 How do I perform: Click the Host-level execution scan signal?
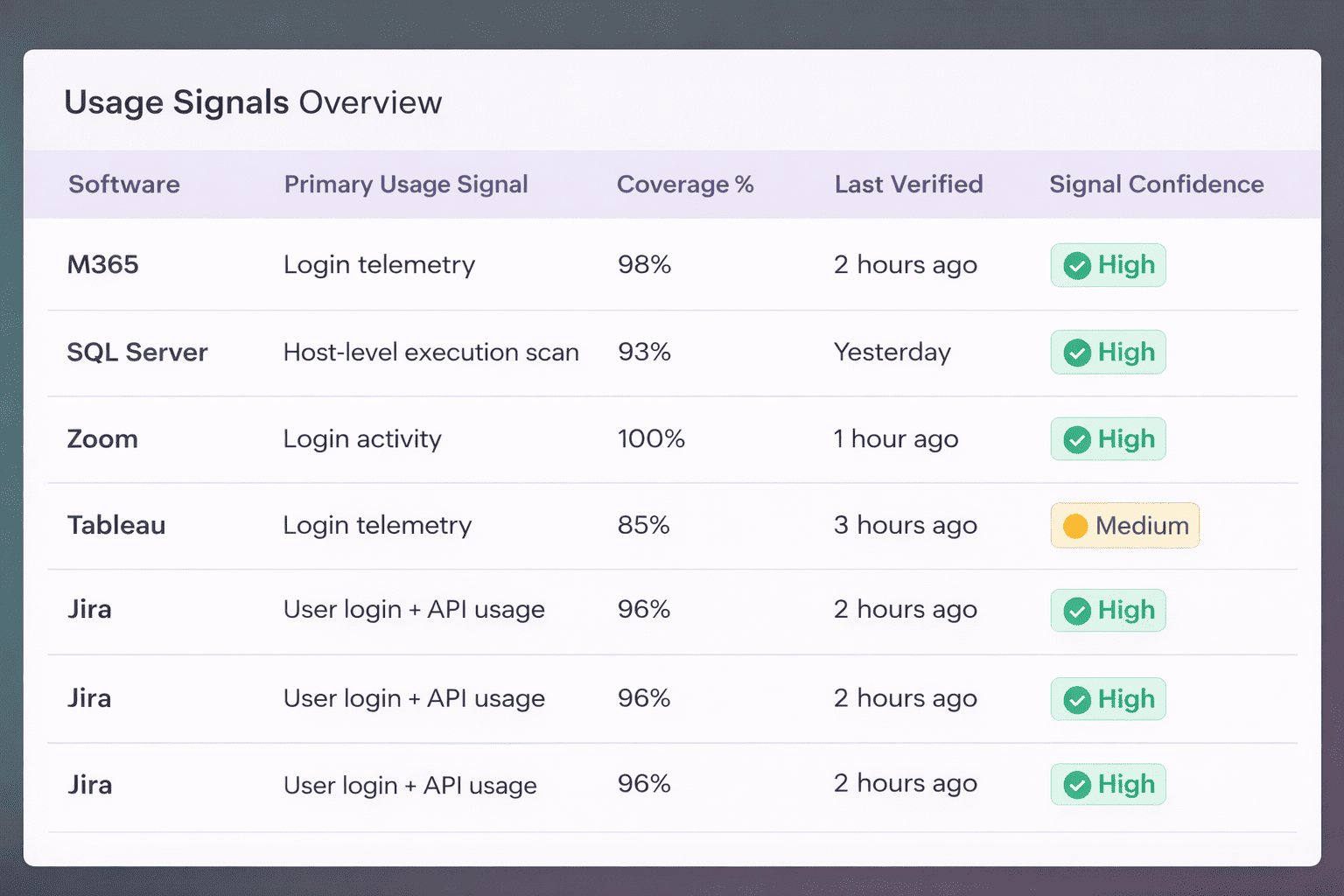click(430, 353)
